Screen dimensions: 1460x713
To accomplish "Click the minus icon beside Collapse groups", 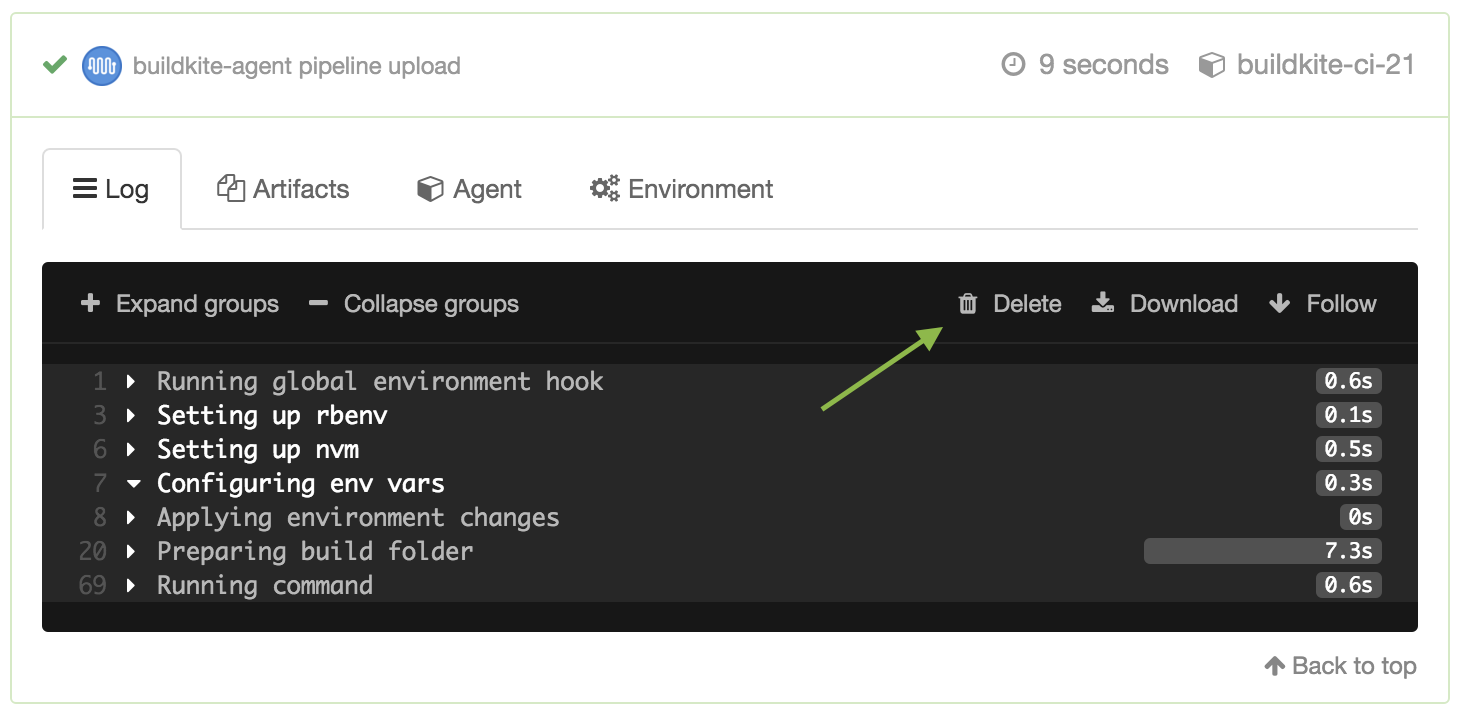I will [x=317, y=303].
